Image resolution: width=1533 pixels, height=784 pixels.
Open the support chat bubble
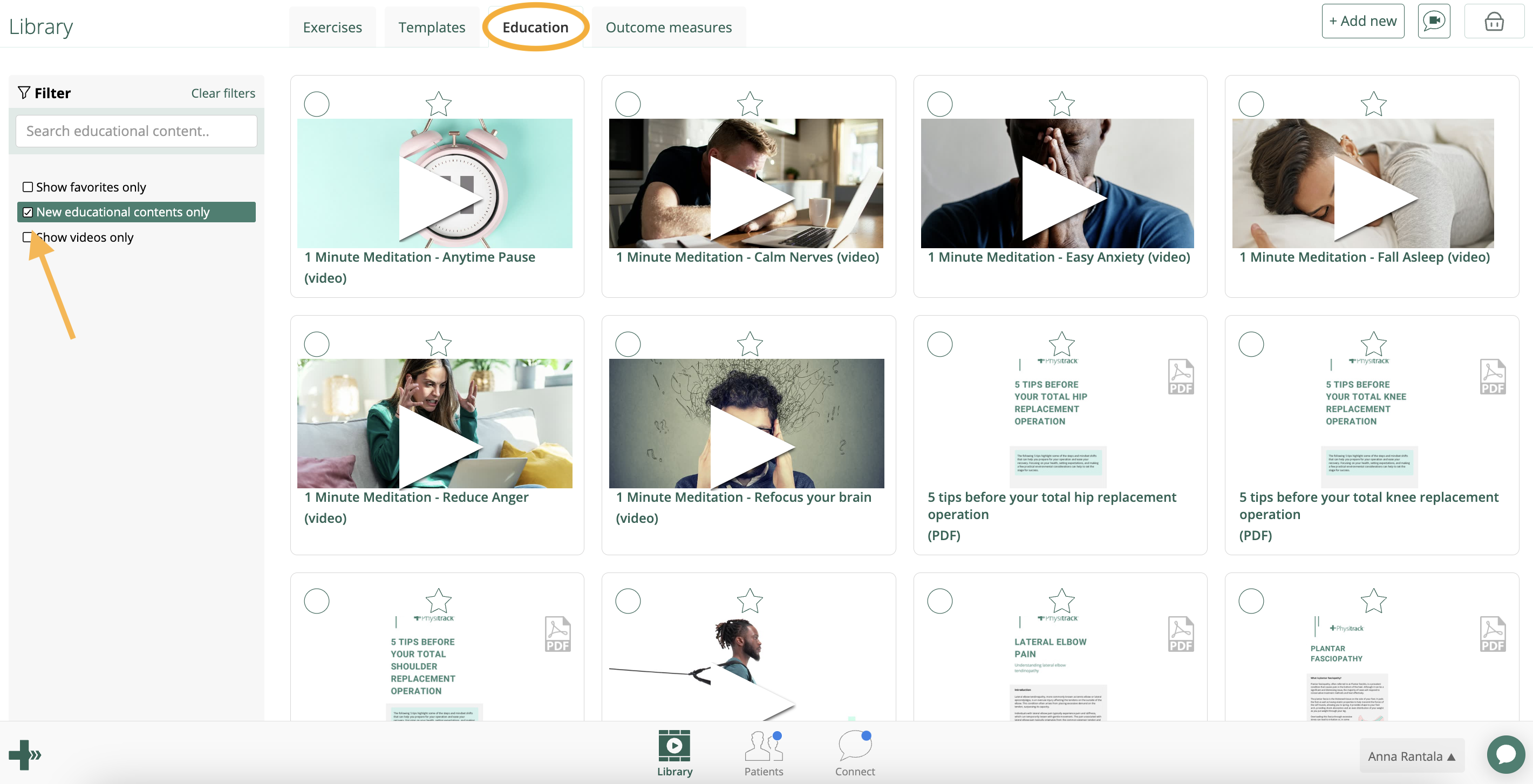tap(1505, 755)
